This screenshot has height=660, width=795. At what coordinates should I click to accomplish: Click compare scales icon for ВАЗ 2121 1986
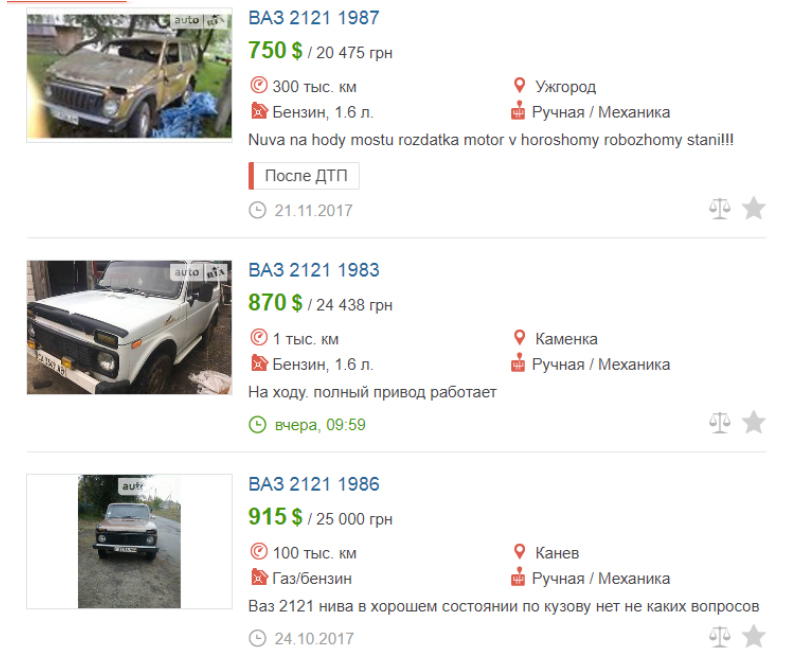(720, 636)
